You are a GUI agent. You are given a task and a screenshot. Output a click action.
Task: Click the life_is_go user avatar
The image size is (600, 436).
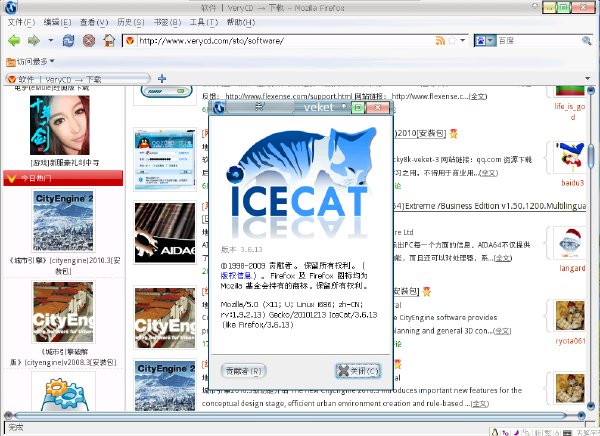(x=570, y=91)
